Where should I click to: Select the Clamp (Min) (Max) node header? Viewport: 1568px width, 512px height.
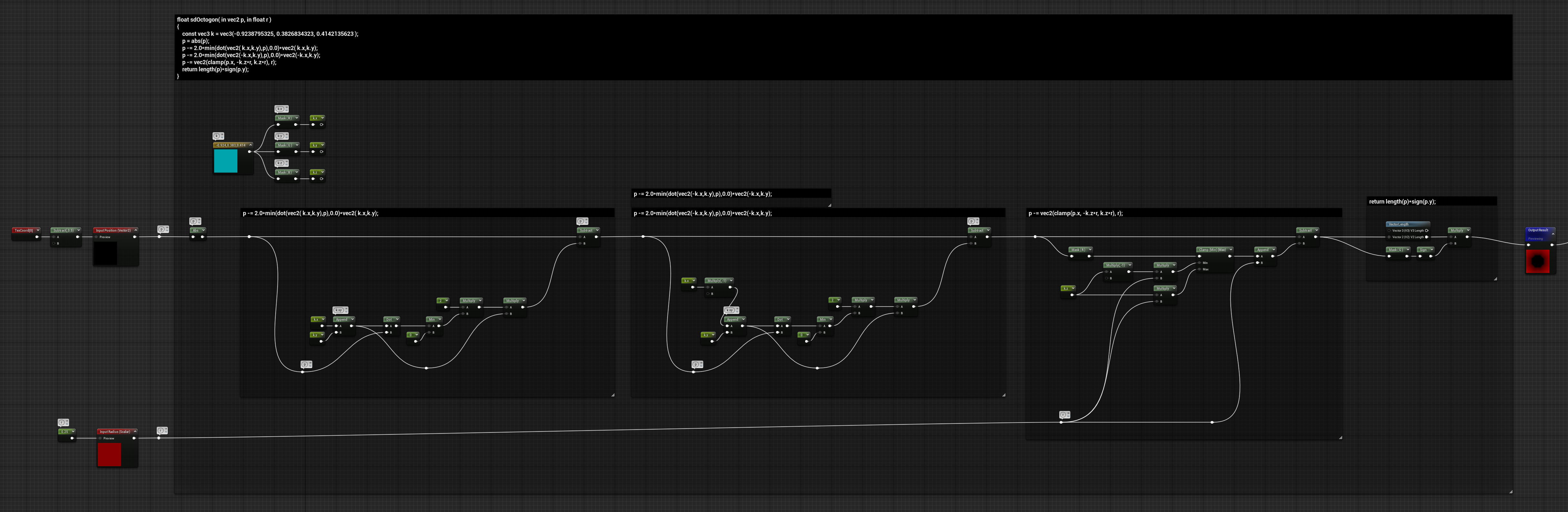click(1215, 249)
